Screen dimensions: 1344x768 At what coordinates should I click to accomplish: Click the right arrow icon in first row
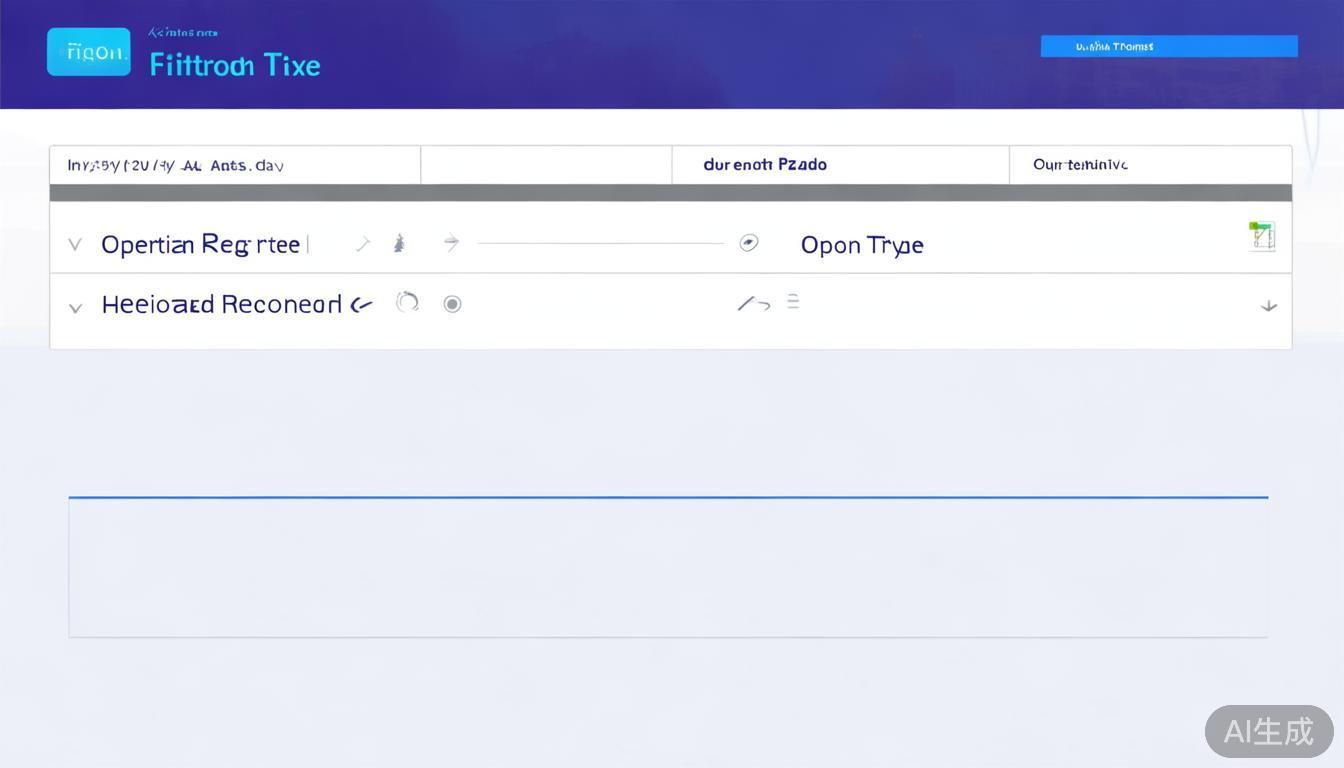(451, 242)
